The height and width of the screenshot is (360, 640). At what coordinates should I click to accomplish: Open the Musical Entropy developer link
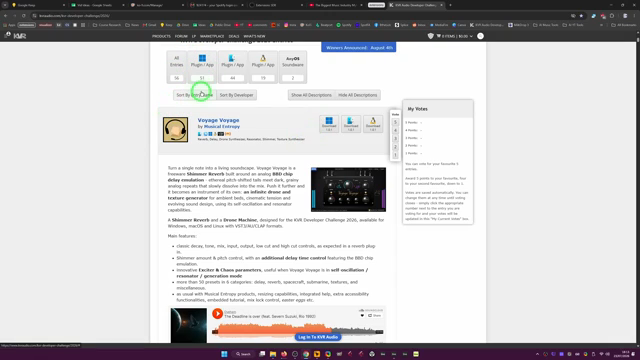[x=222, y=127]
